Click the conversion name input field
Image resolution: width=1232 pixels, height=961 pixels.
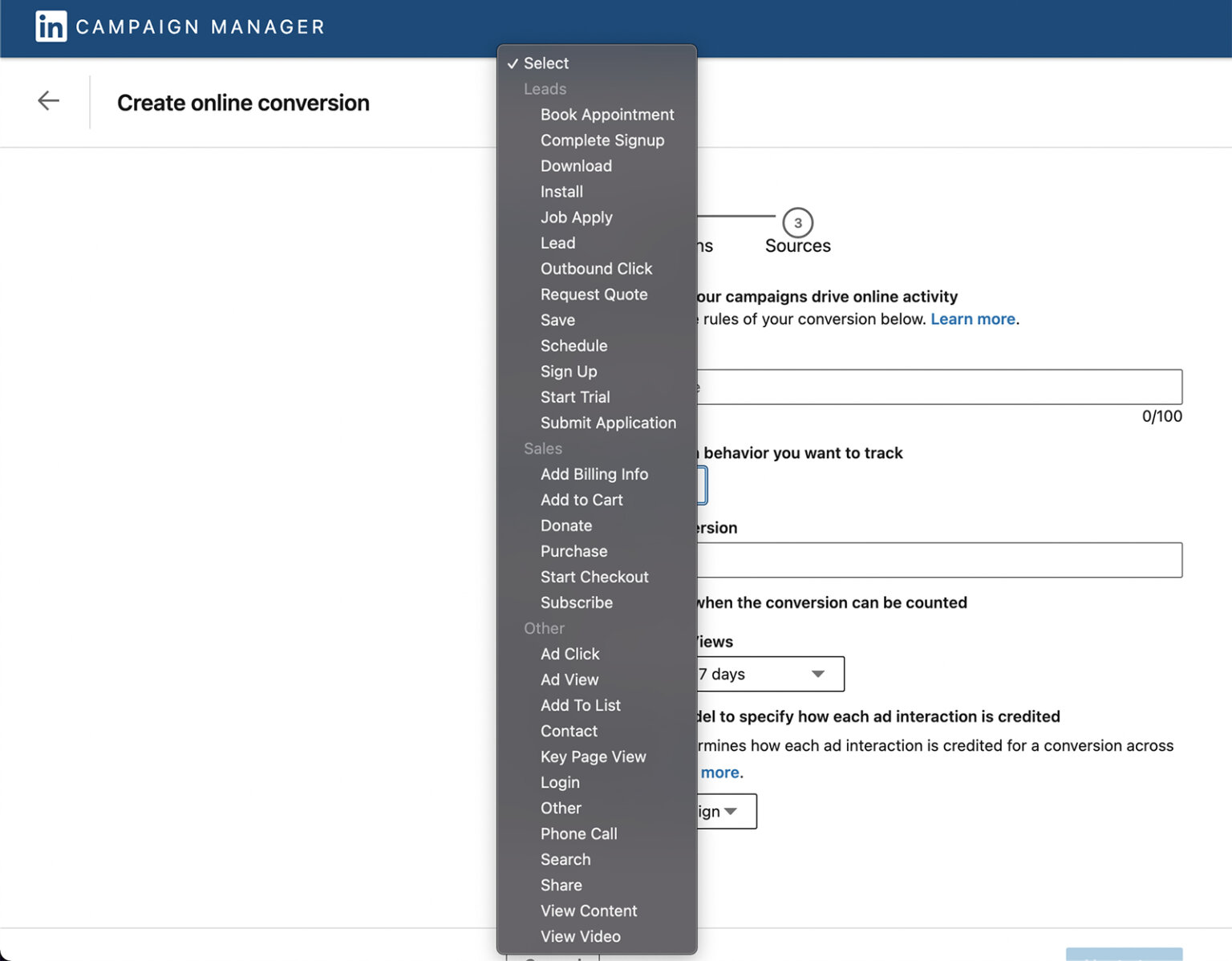coord(938,387)
